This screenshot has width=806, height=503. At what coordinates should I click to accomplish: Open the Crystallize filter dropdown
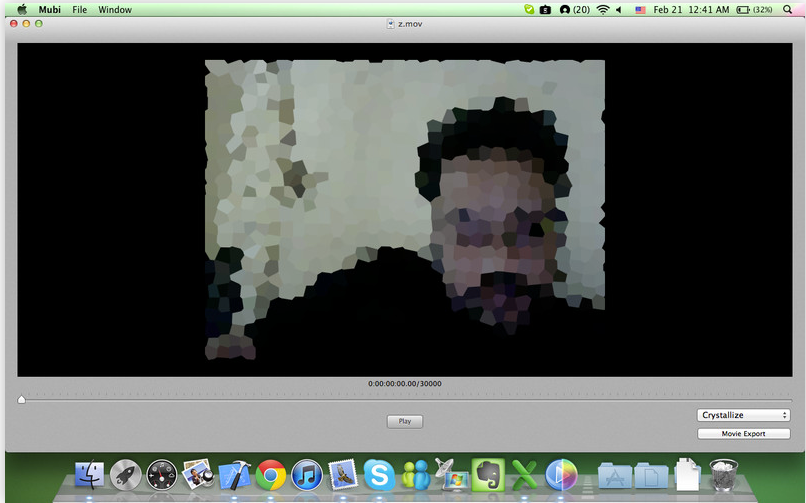[x=743, y=415]
